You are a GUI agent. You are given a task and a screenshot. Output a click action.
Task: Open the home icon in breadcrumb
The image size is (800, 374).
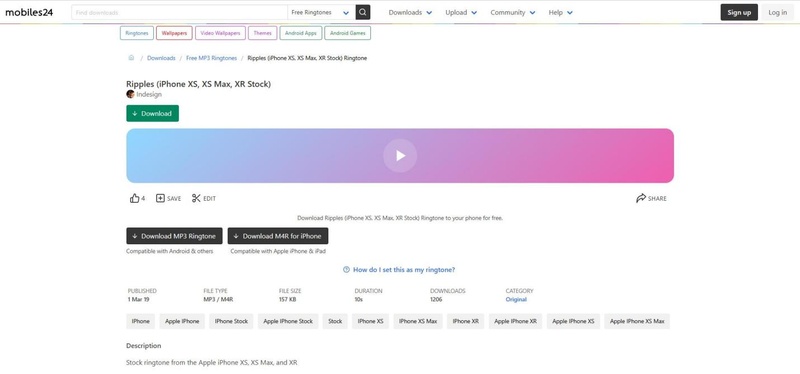pyautogui.click(x=131, y=58)
